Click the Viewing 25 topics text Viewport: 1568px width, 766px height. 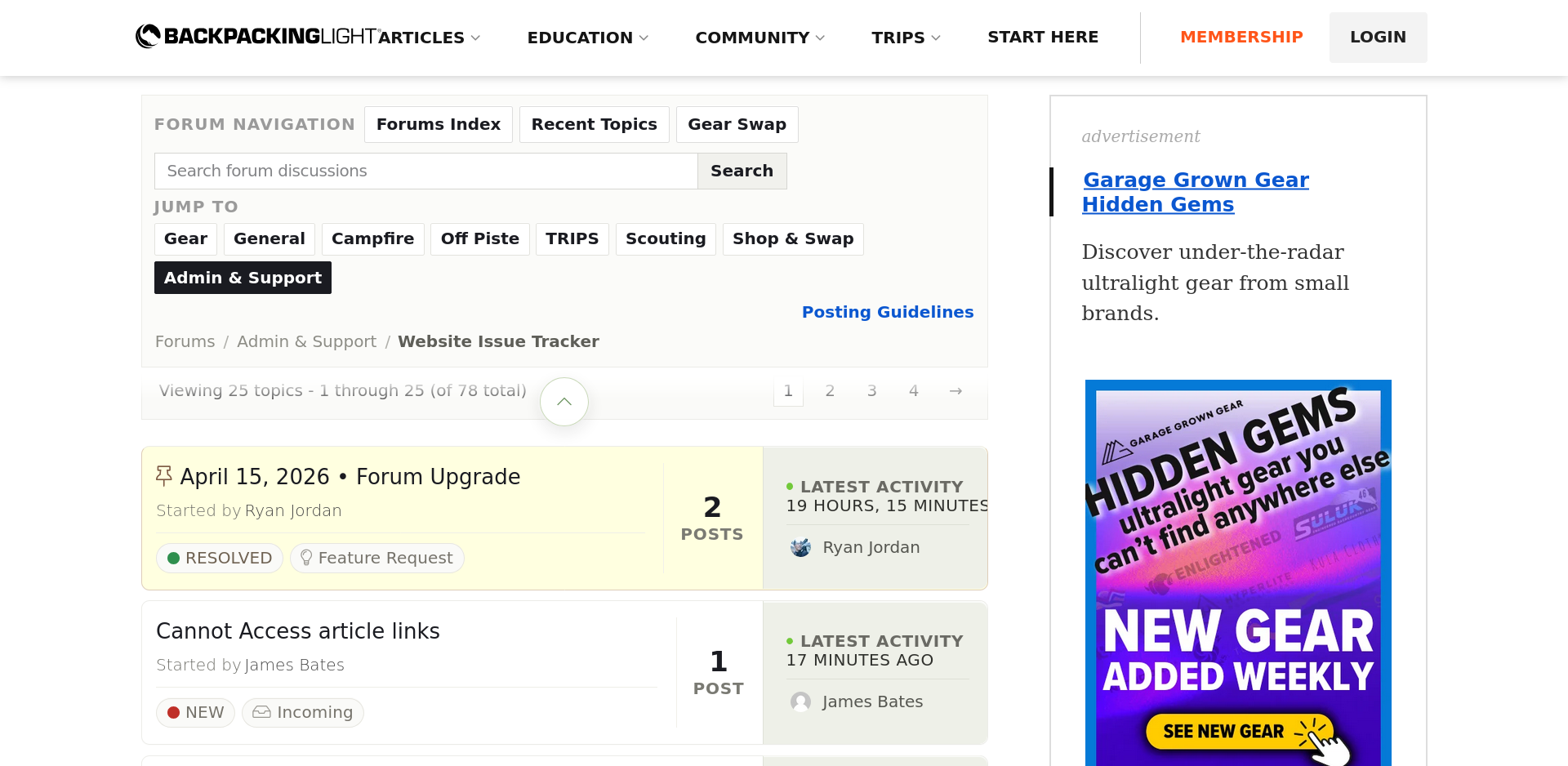343,390
